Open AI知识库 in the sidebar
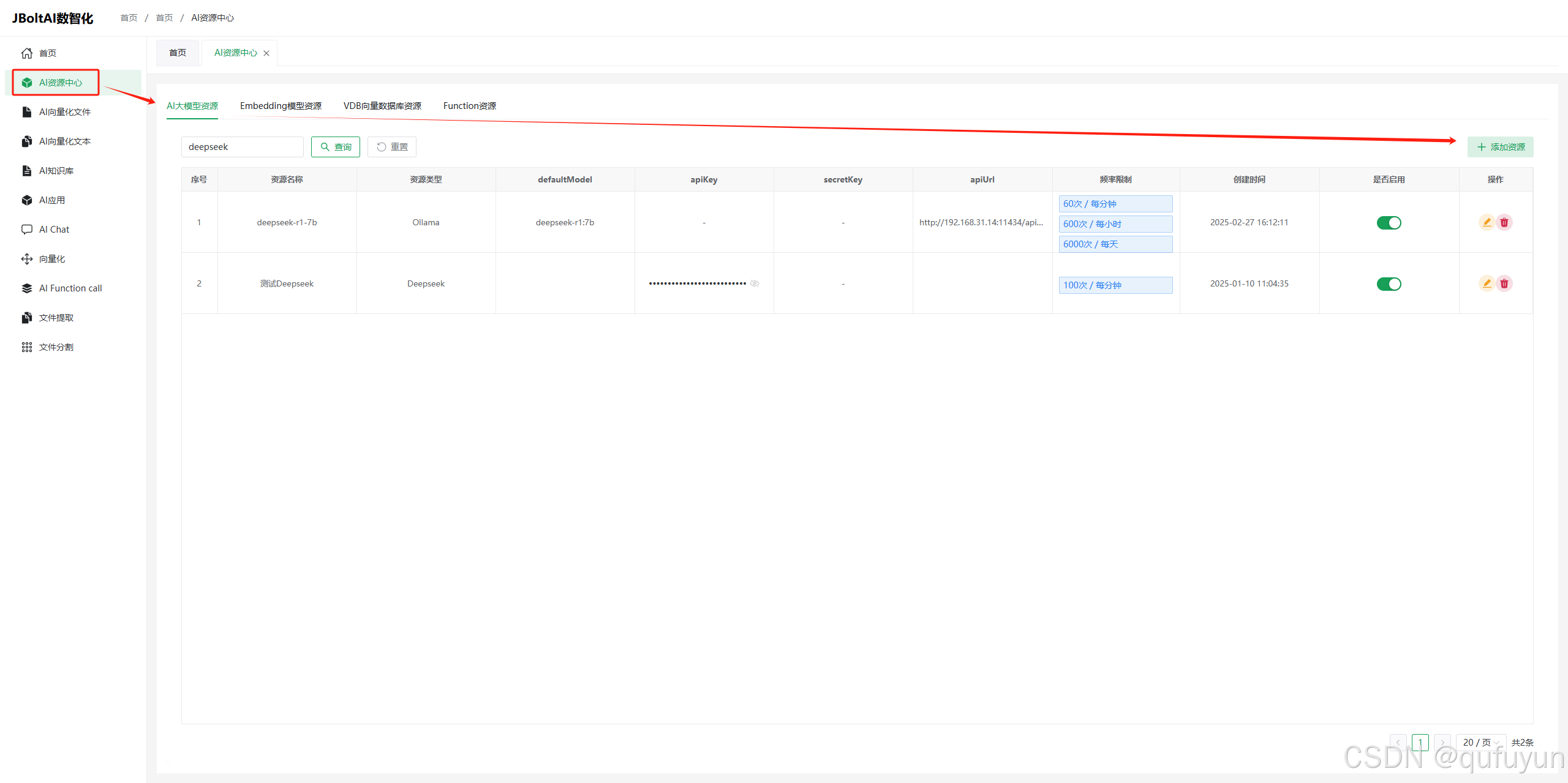The image size is (1568, 783). tap(56, 171)
